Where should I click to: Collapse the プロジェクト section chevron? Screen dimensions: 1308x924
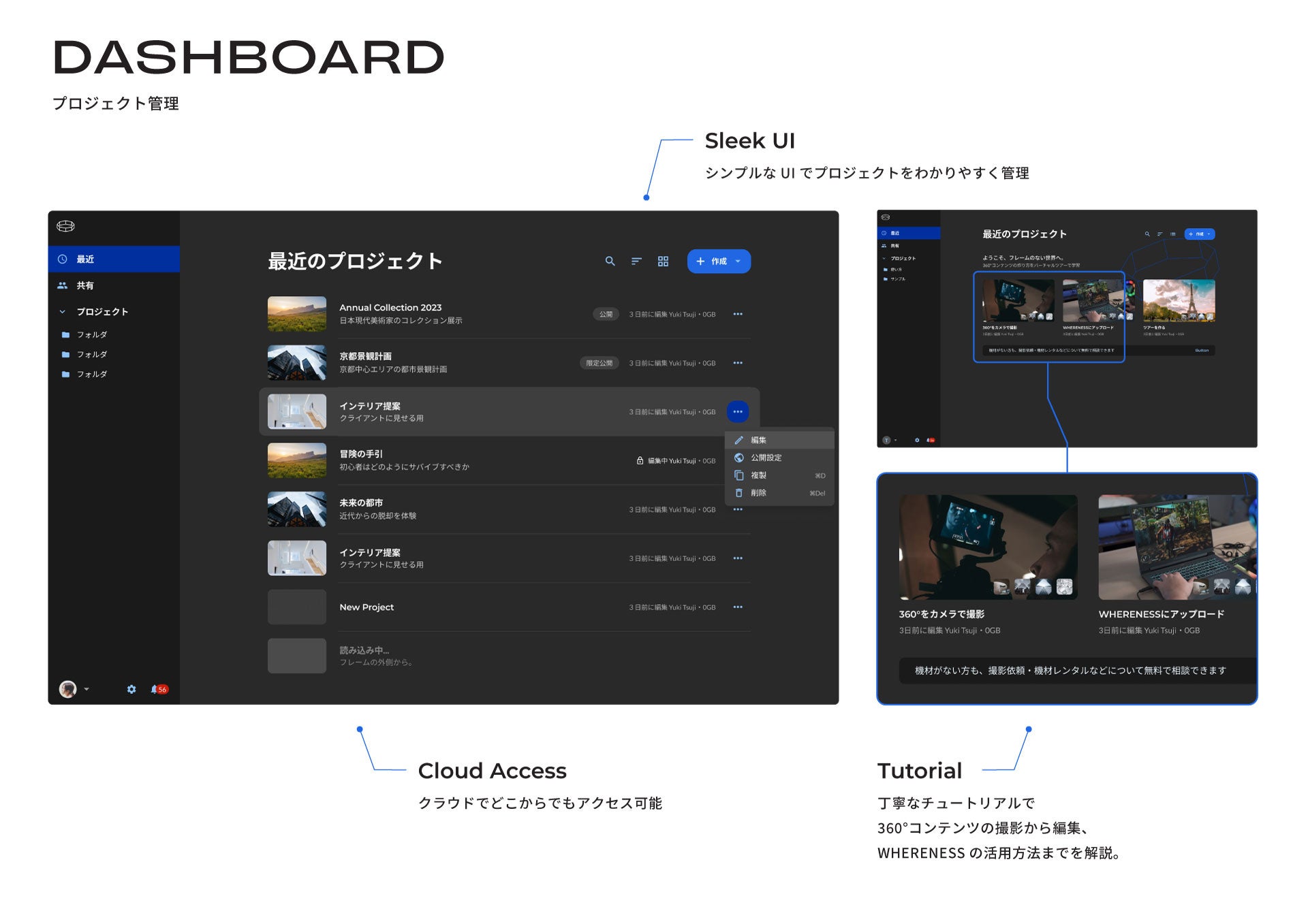(x=61, y=311)
